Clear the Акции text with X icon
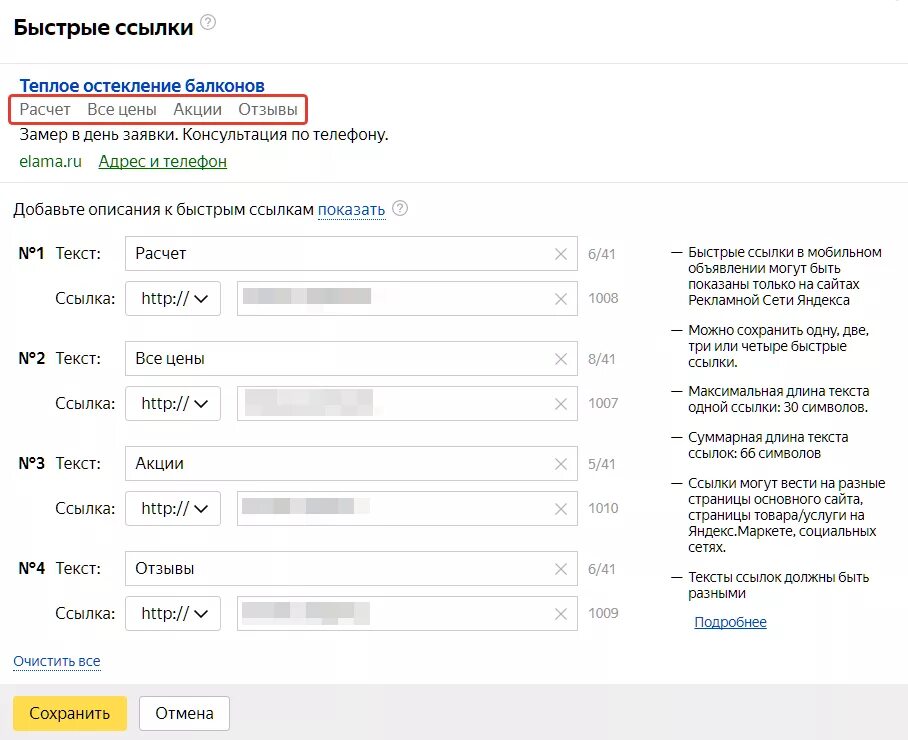 (561, 464)
